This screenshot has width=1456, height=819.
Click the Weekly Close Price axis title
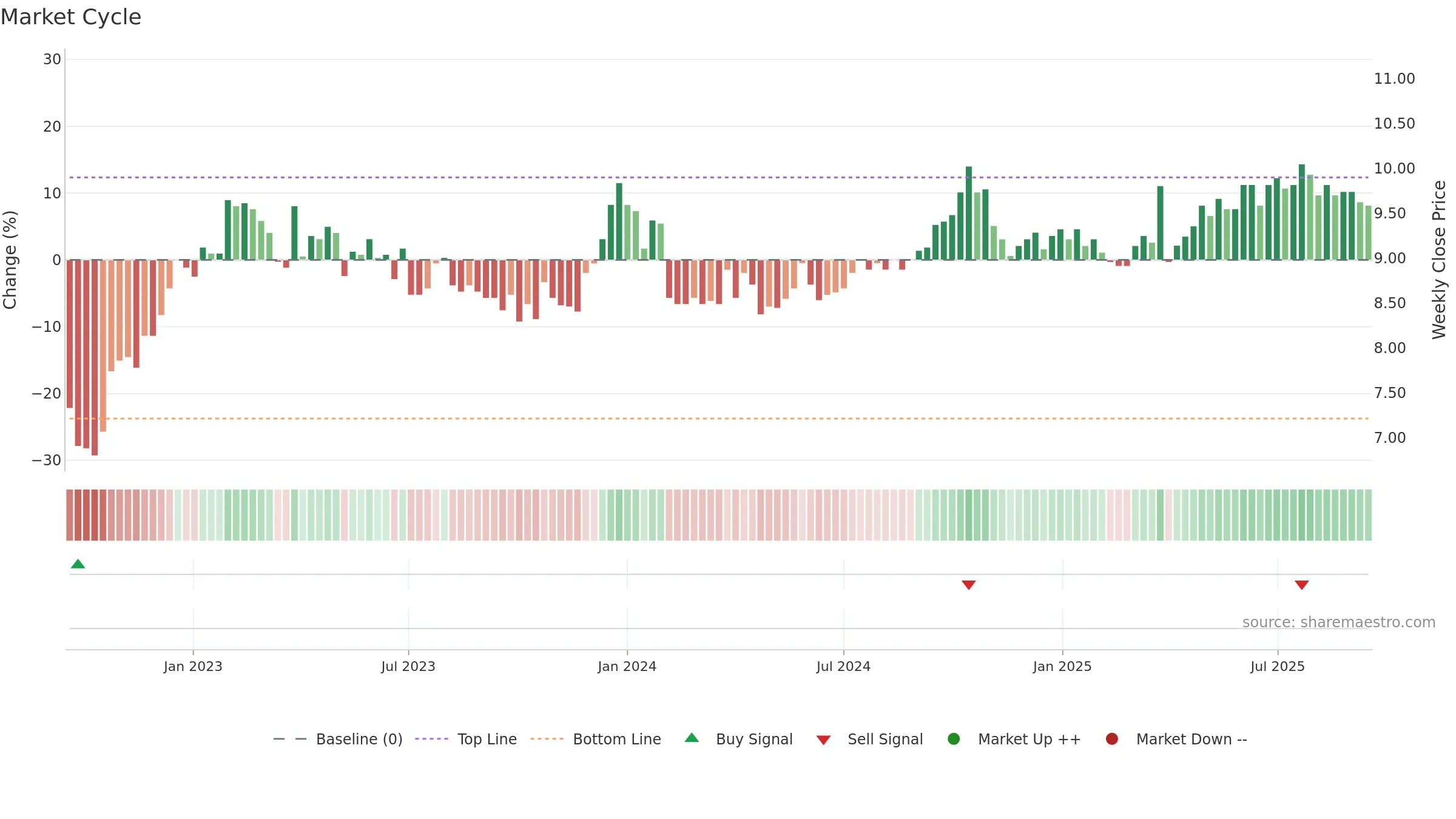click(x=1439, y=260)
